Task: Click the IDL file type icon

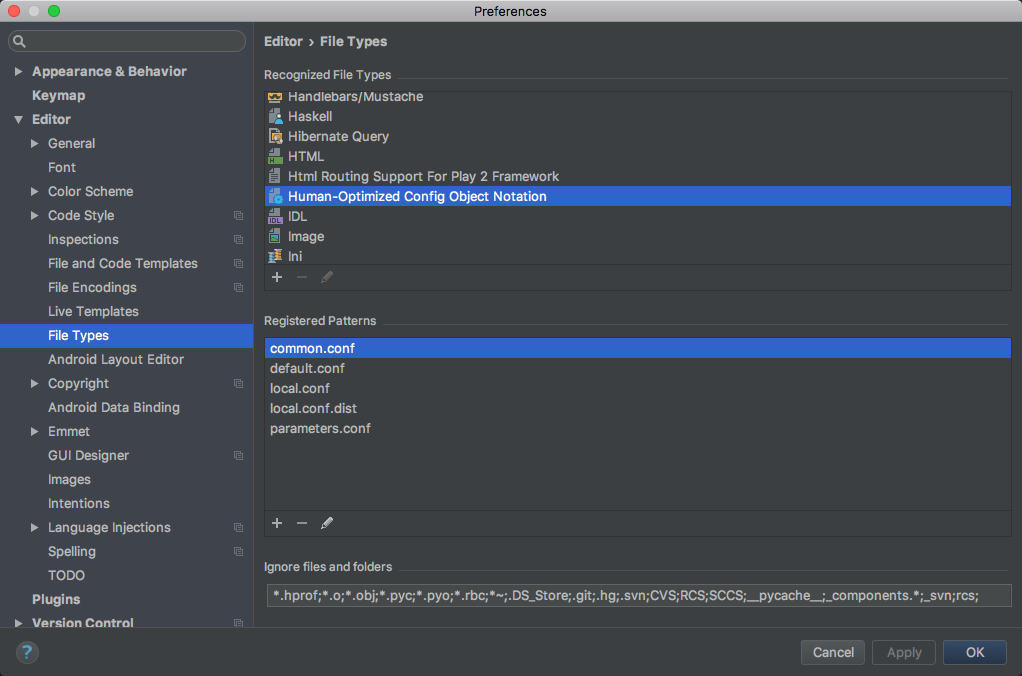Action: coord(276,216)
